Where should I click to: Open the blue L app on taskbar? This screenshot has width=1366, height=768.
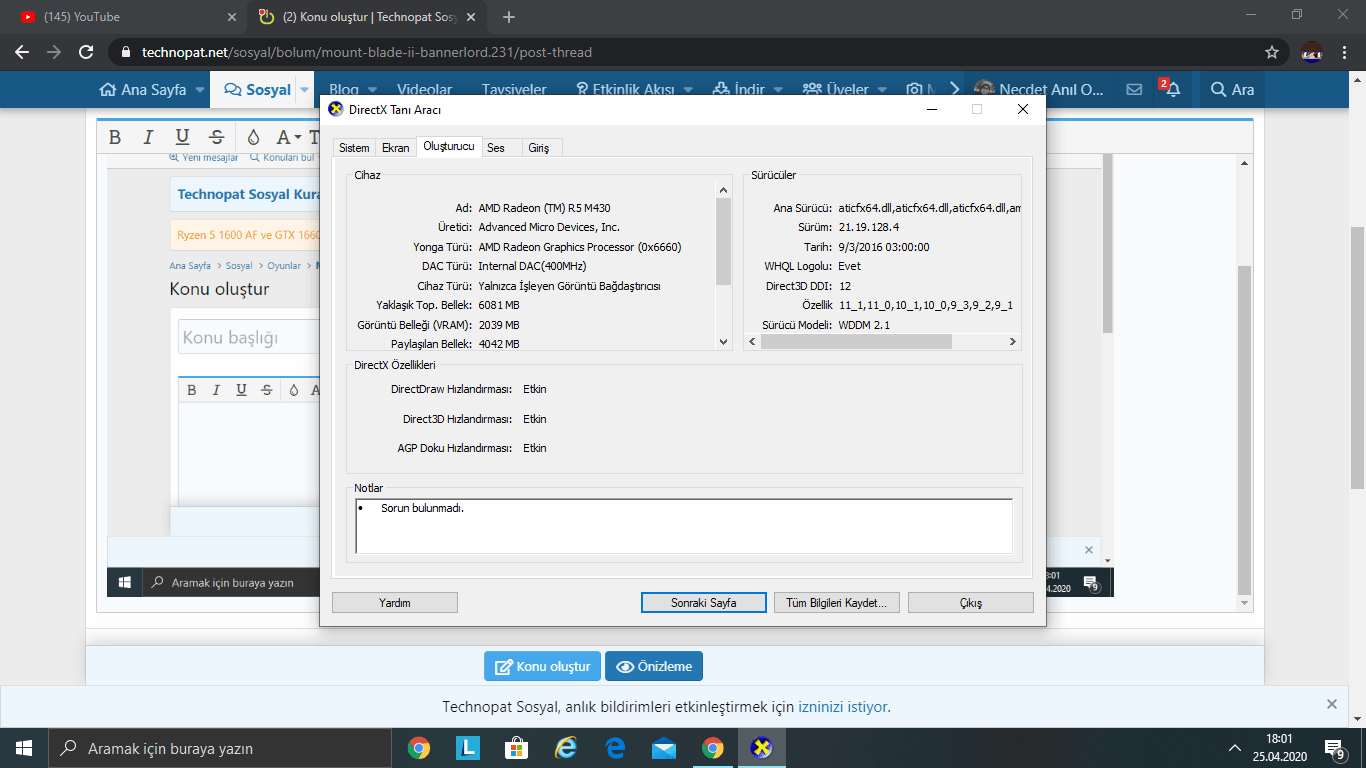pyautogui.click(x=467, y=748)
